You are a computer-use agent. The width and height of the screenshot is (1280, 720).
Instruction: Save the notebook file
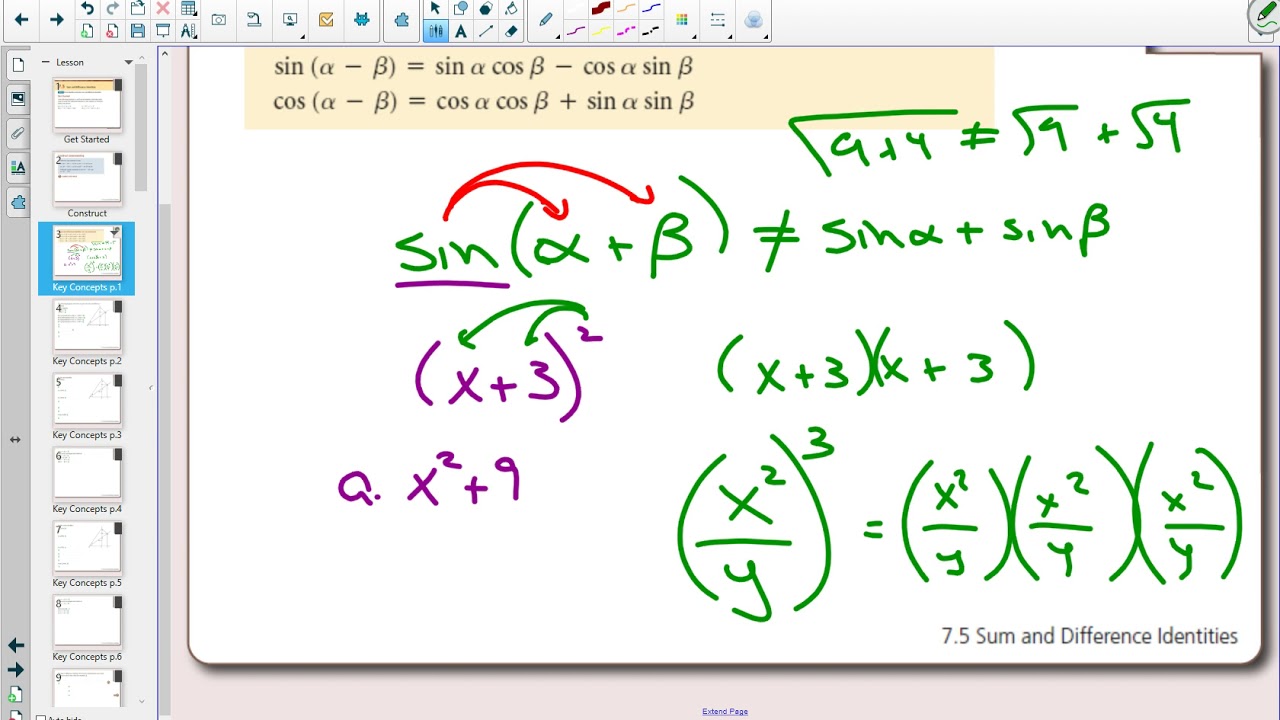pos(137,31)
